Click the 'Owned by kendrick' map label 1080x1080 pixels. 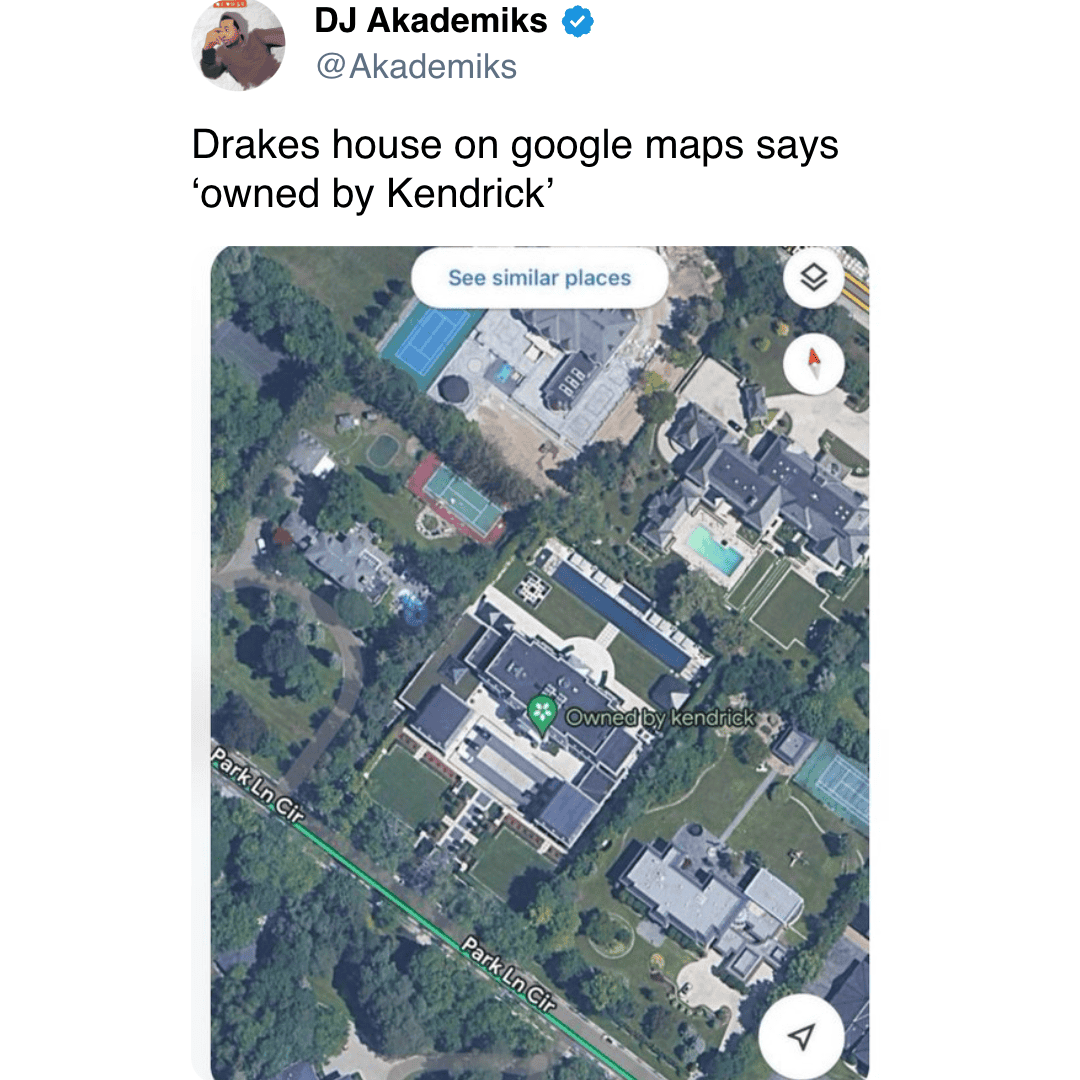click(660, 718)
